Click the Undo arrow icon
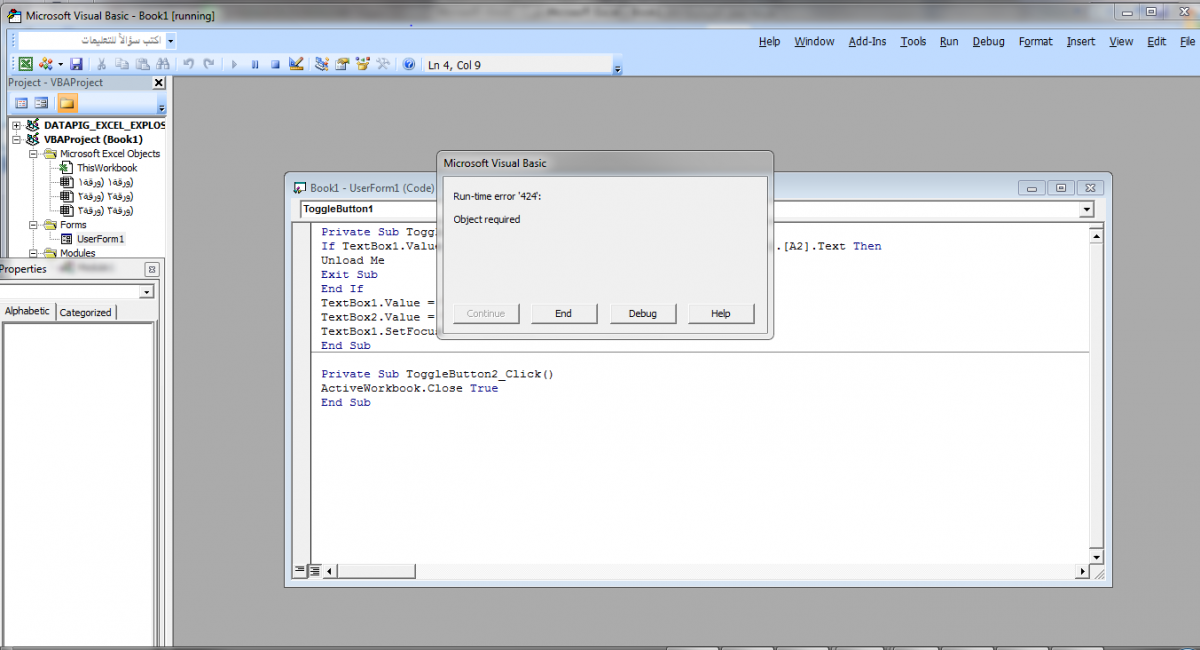The height and width of the screenshot is (650, 1200). (188, 64)
